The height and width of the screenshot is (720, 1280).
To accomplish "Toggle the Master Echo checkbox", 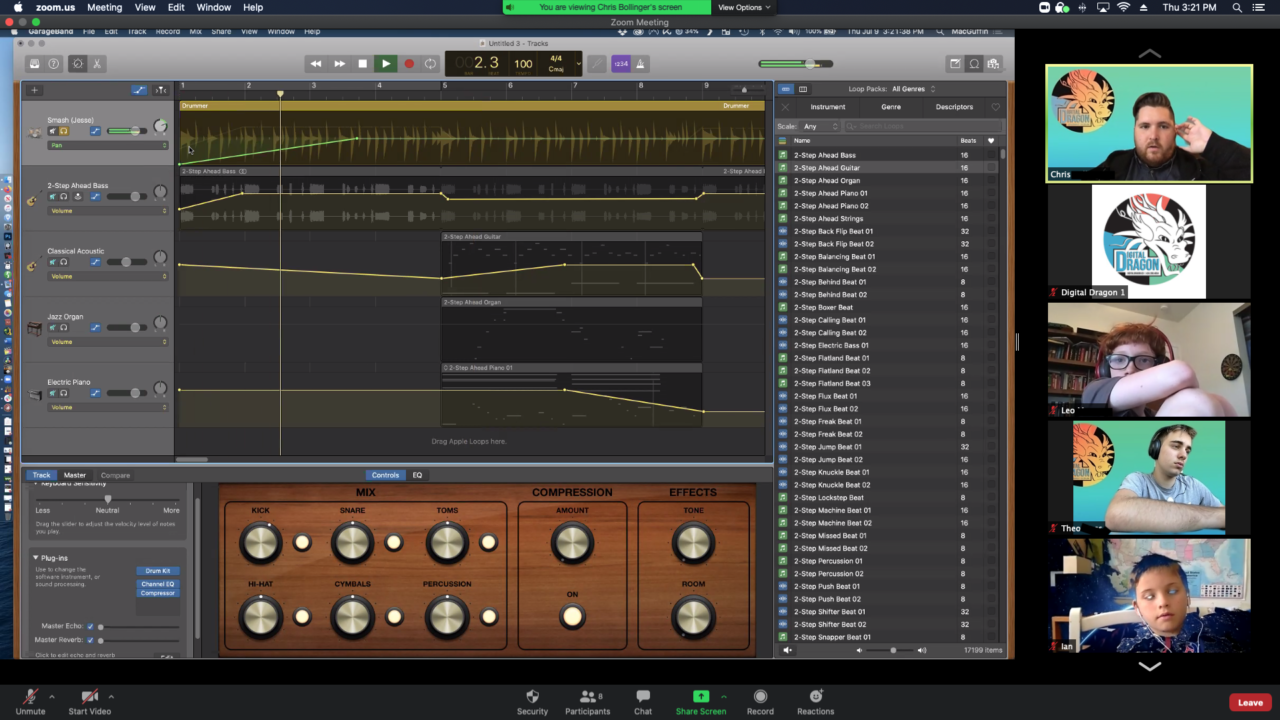I will [90, 627].
